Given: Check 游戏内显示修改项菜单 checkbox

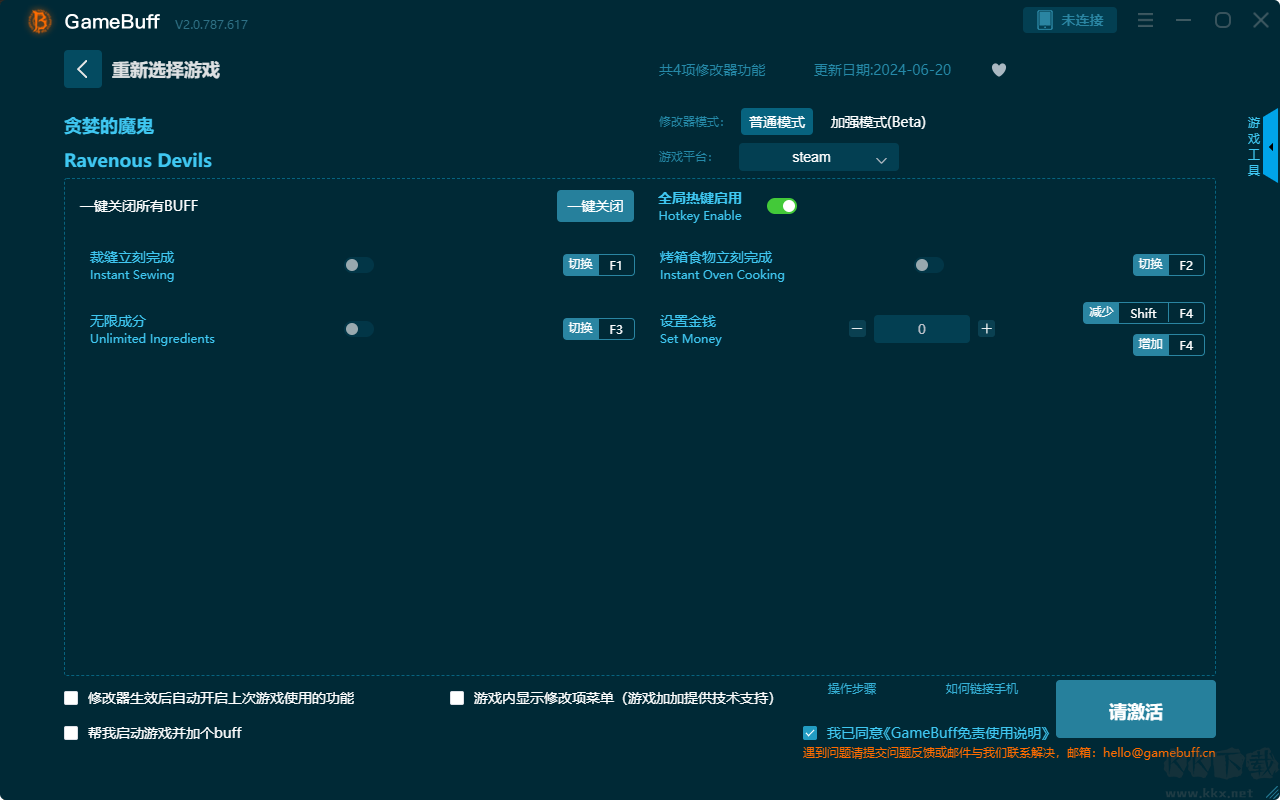Looking at the screenshot, I should [457, 698].
